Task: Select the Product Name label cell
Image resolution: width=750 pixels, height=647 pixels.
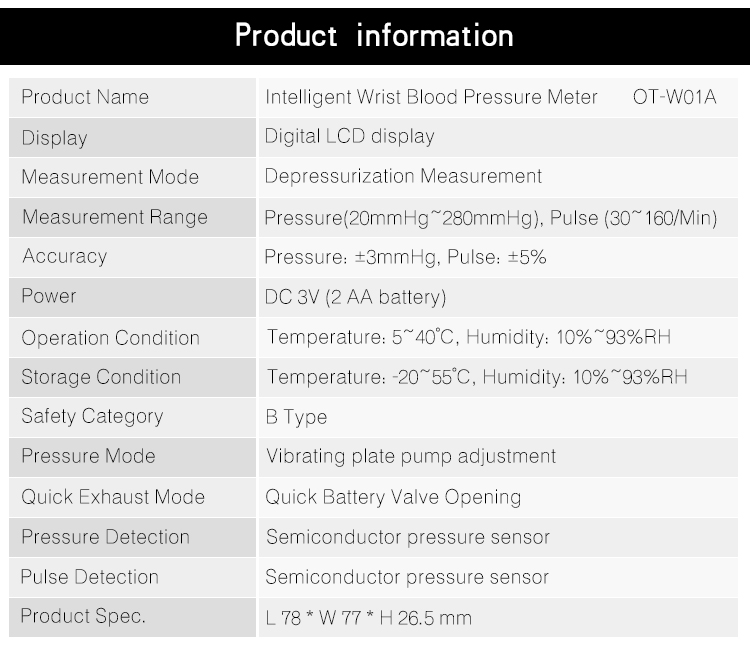Action: (132, 98)
